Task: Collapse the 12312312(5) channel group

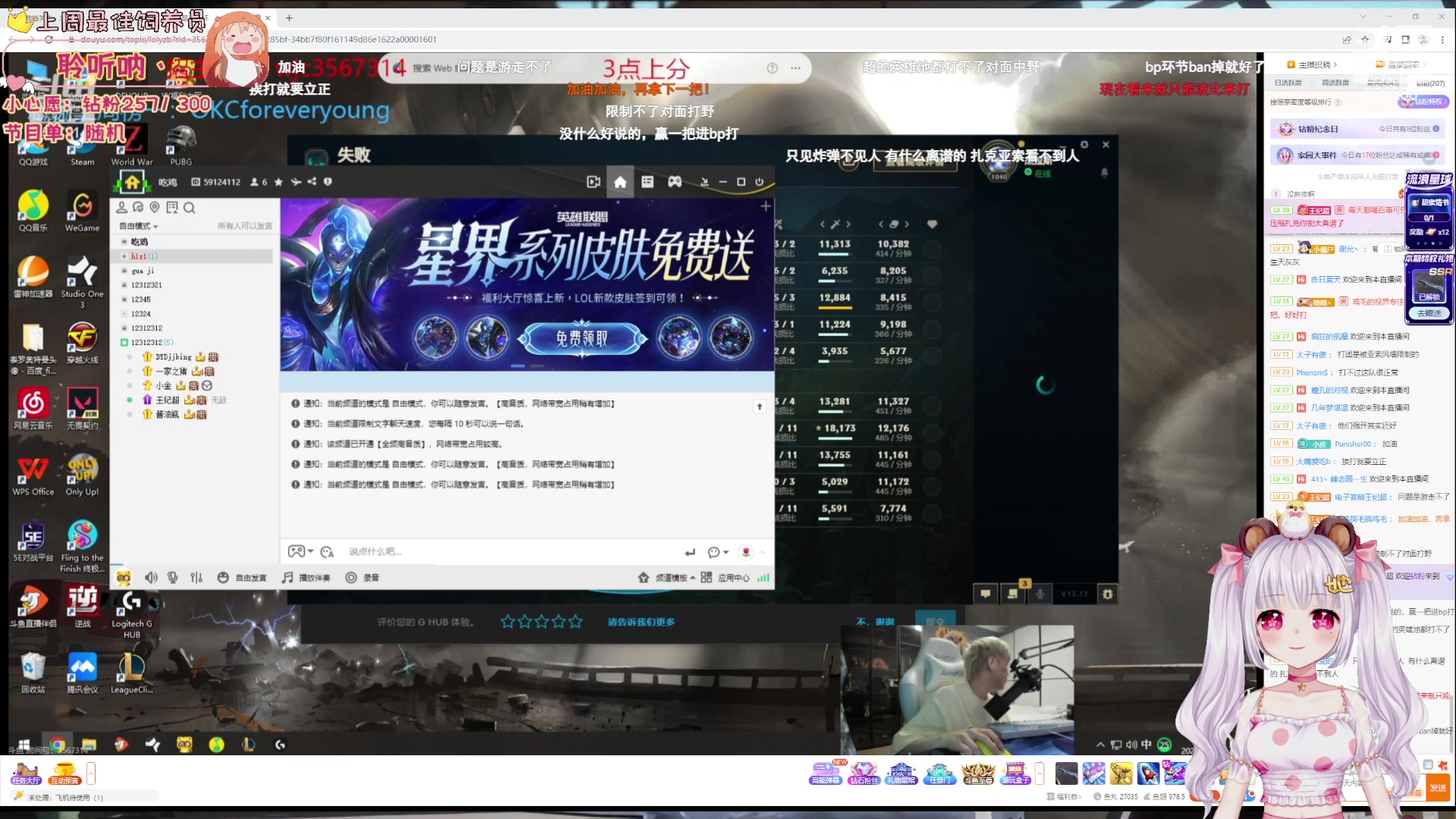Action: point(124,343)
